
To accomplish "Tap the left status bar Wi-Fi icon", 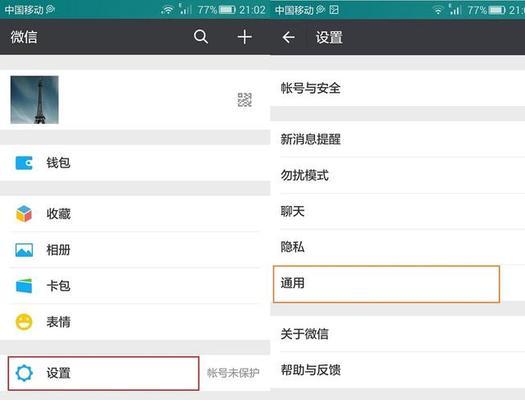I will point(167,10).
